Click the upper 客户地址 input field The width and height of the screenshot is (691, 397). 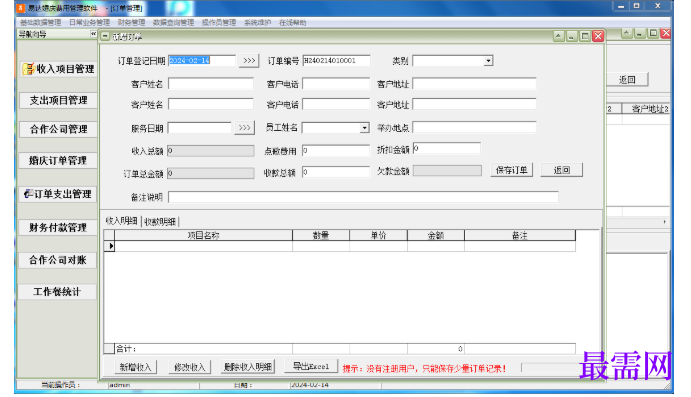tap(474, 84)
